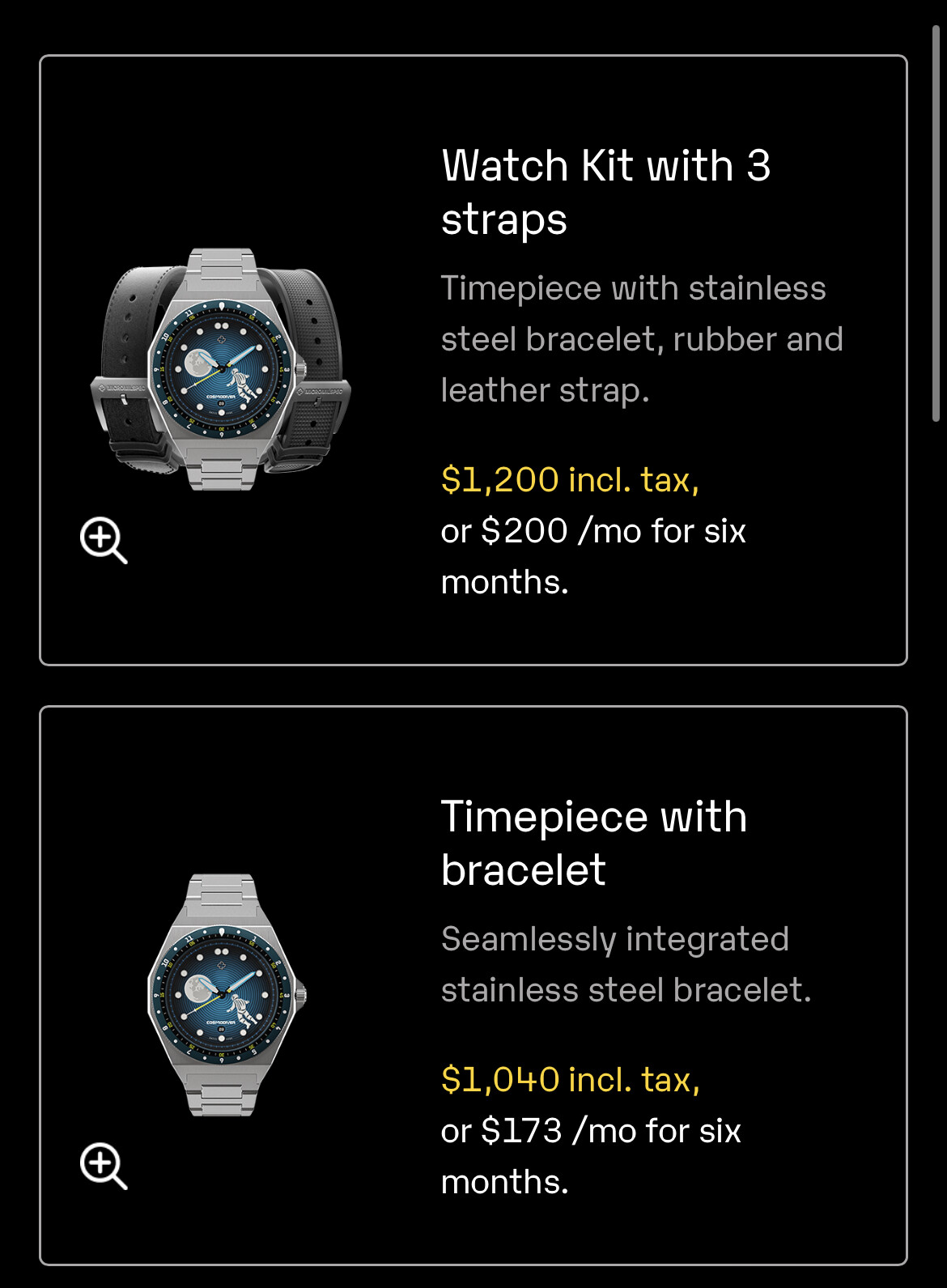Open the Watch Kit with 3 straps thumbnail

click(220, 369)
